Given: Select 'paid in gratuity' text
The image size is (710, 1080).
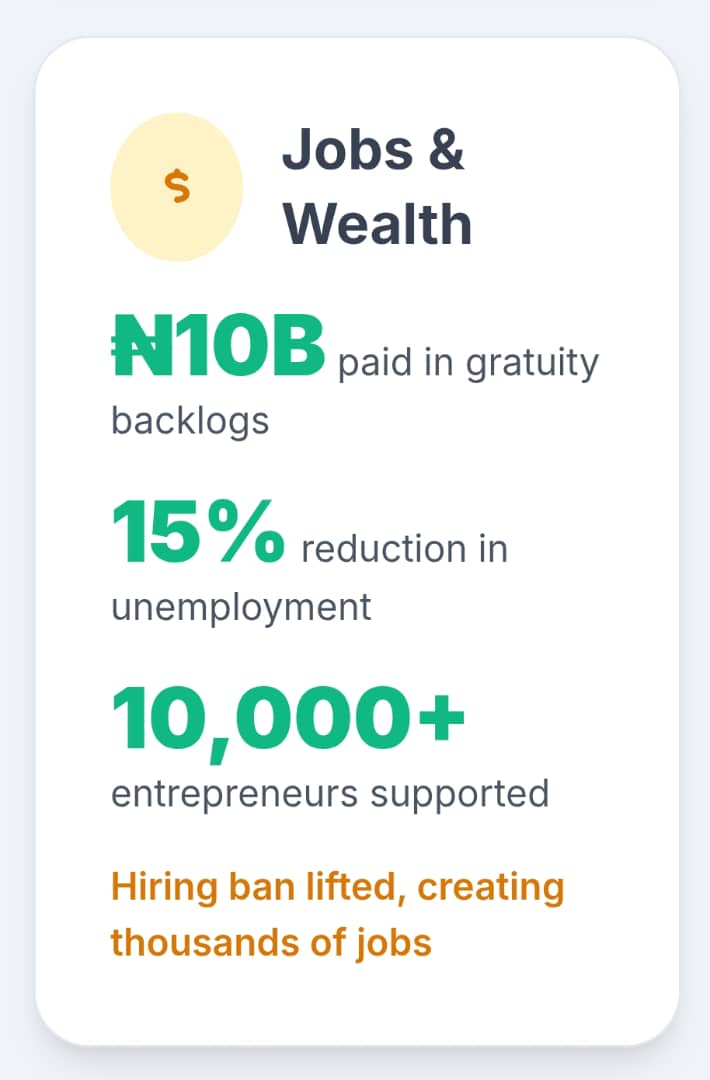Looking at the screenshot, I should pyautogui.click(x=468, y=363).
